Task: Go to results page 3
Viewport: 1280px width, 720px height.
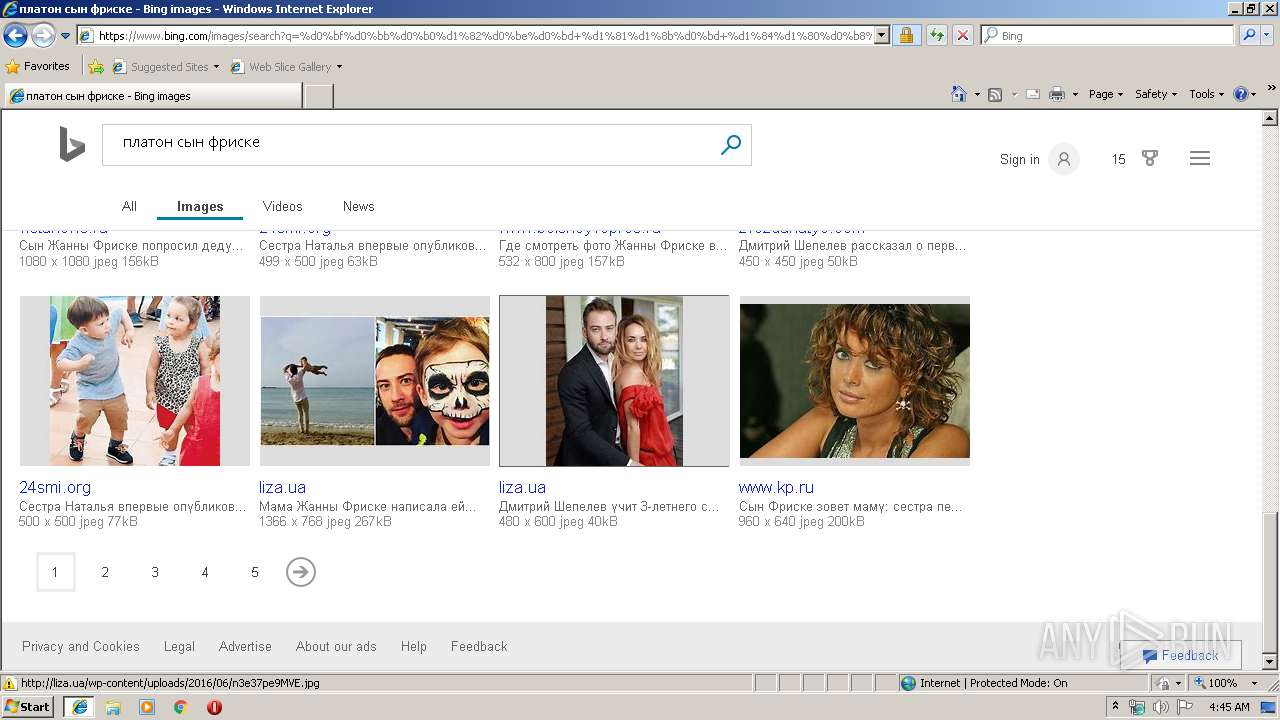Action: (x=155, y=572)
